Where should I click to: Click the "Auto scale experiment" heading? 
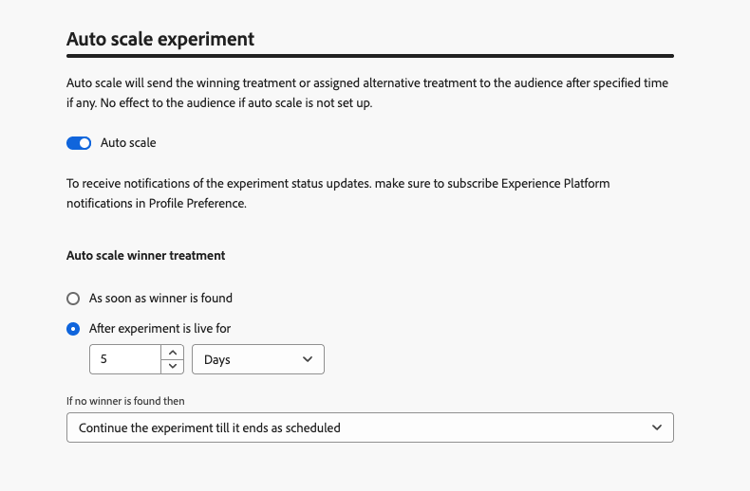tap(160, 39)
